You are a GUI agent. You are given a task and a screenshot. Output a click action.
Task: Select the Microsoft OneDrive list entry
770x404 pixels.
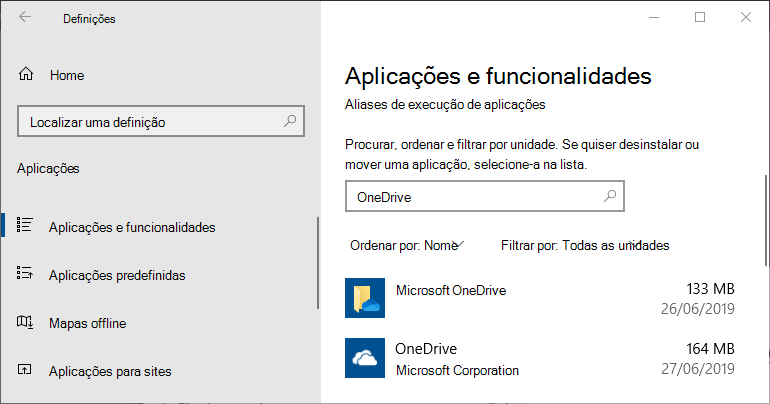tap(540, 298)
